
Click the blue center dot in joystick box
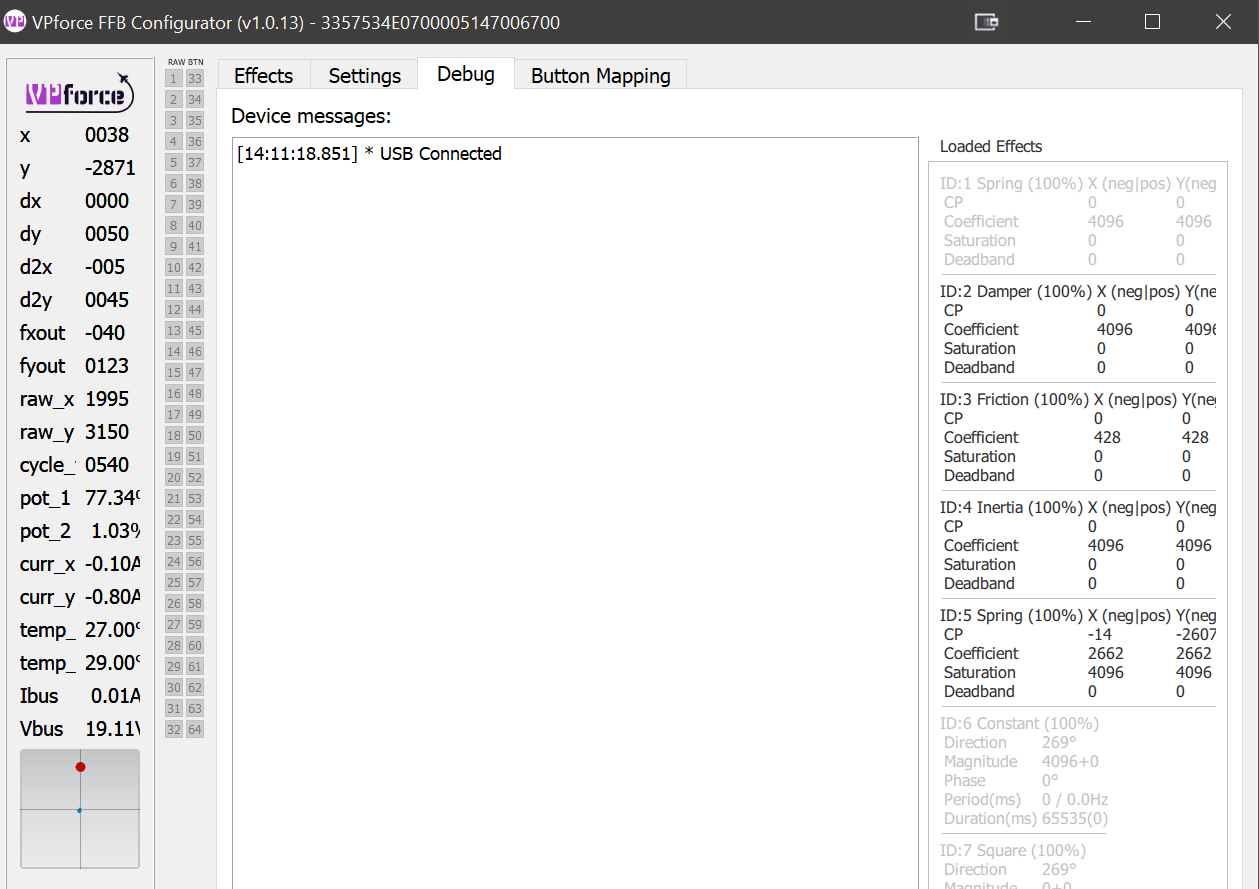click(79, 810)
